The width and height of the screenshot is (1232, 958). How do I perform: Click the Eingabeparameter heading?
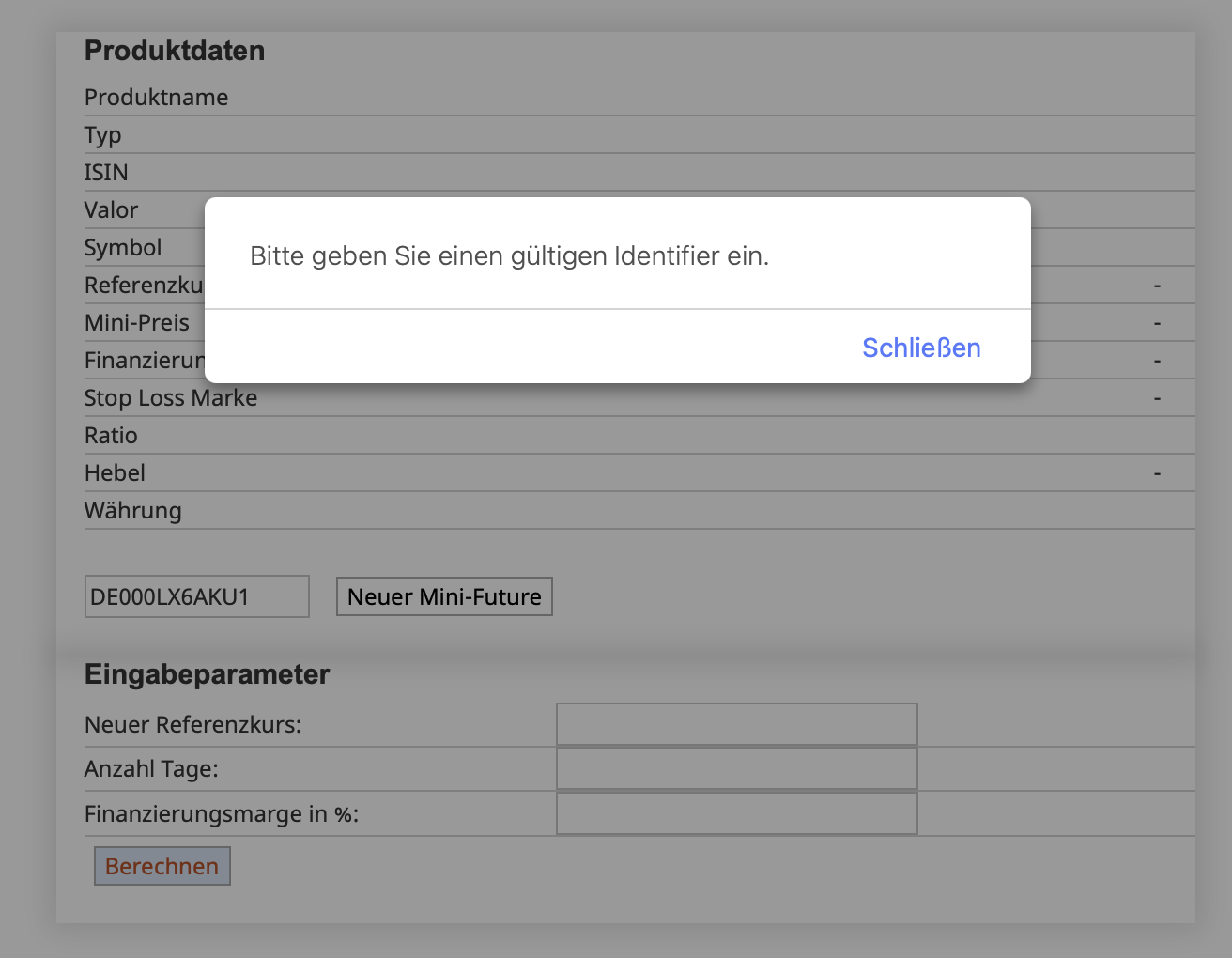tap(207, 674)
